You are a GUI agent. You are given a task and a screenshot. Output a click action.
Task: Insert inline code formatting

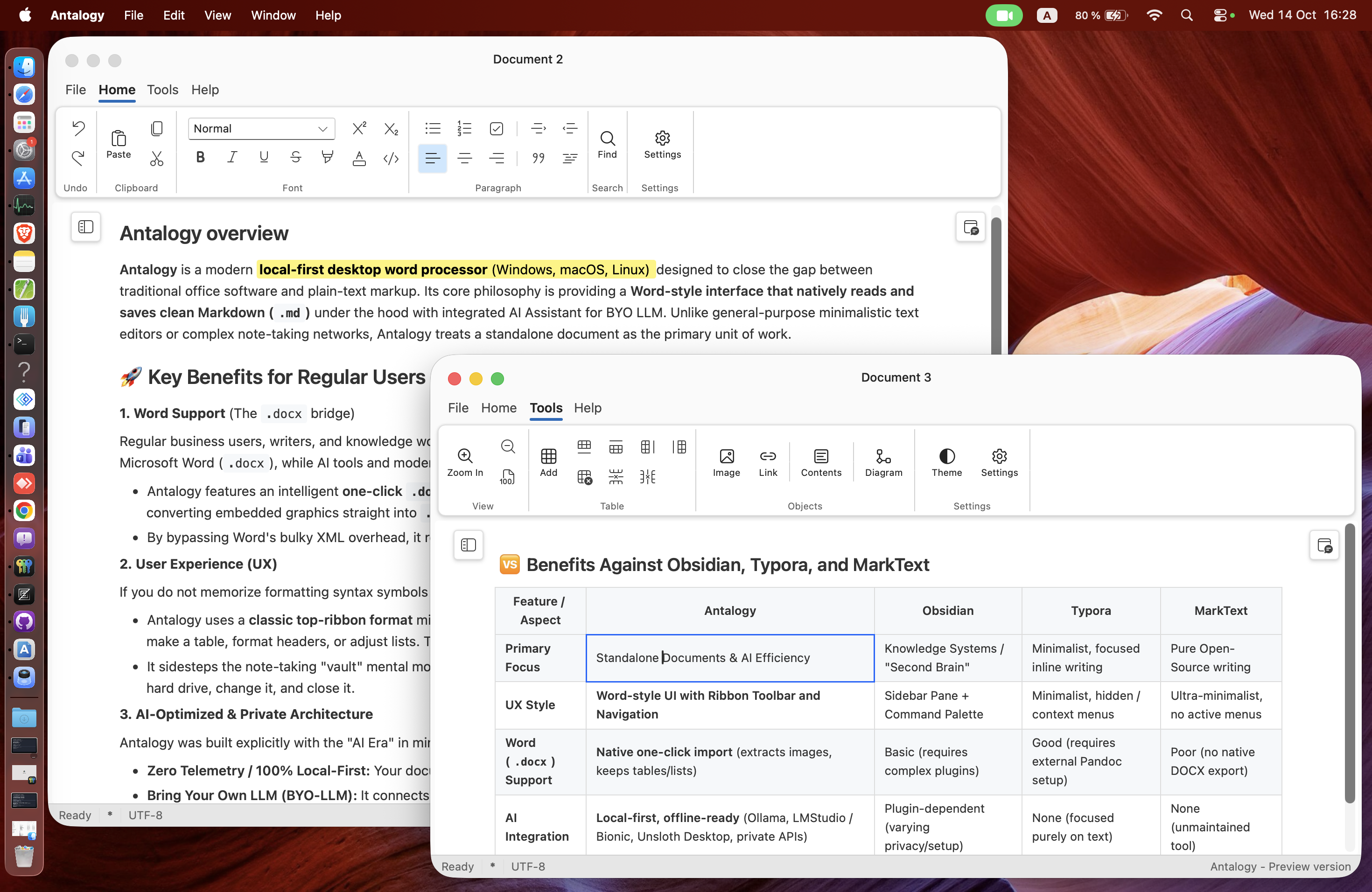[x=391, y=158]
